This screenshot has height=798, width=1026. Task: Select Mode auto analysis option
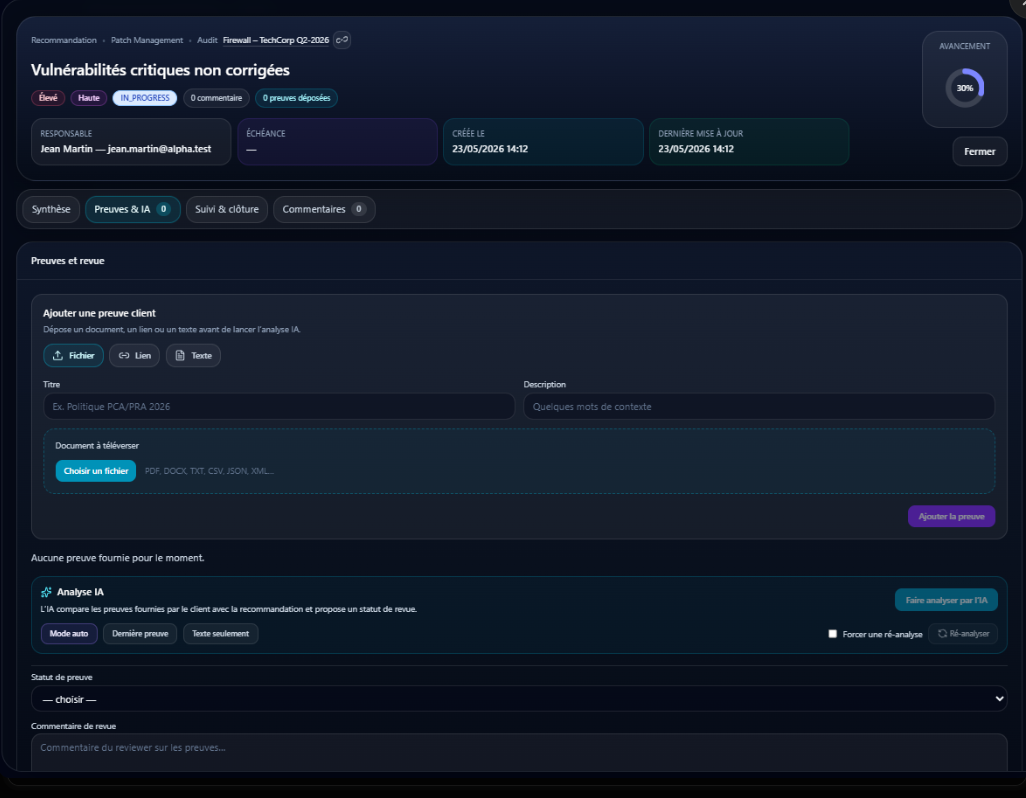click(69, 633)
